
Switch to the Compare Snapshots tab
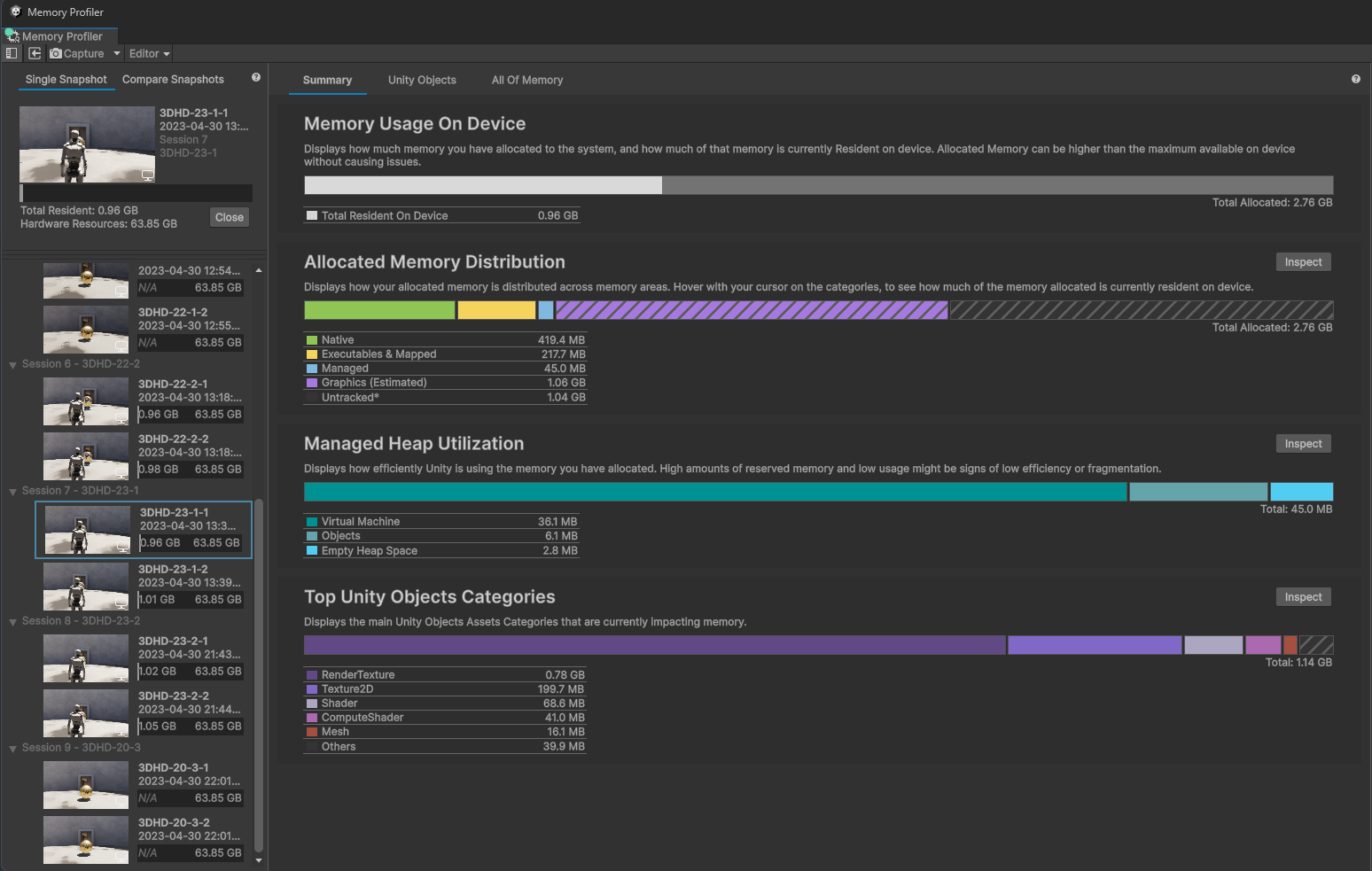173,79
